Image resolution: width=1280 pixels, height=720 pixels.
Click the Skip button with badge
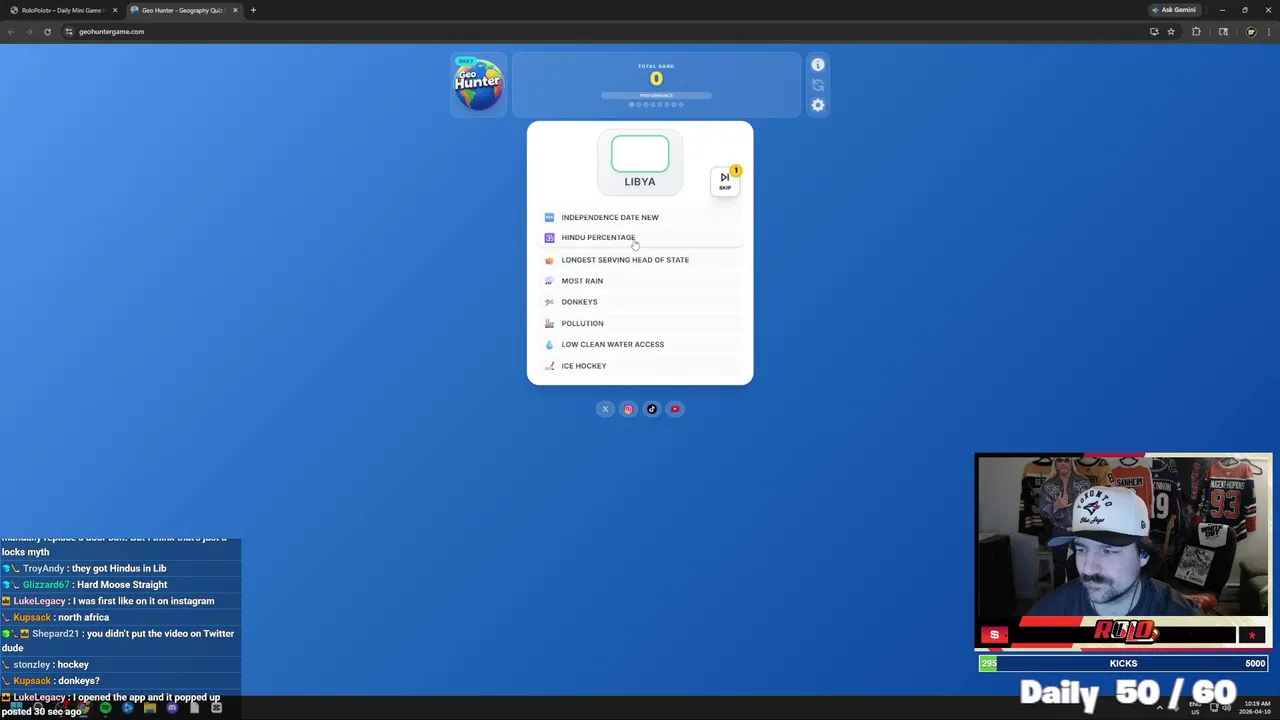coord(725,180)
